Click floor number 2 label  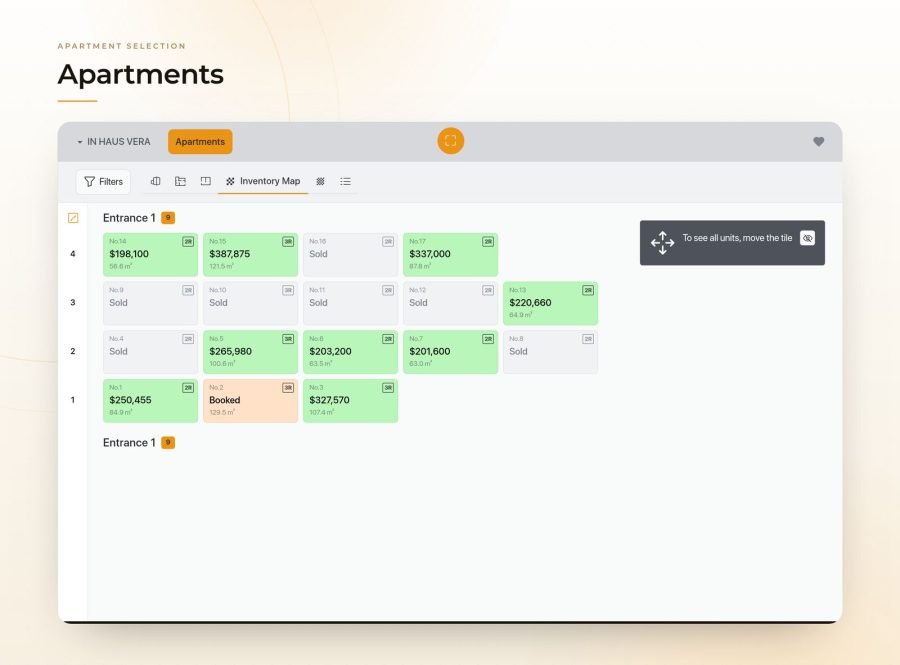click(73, 351)
